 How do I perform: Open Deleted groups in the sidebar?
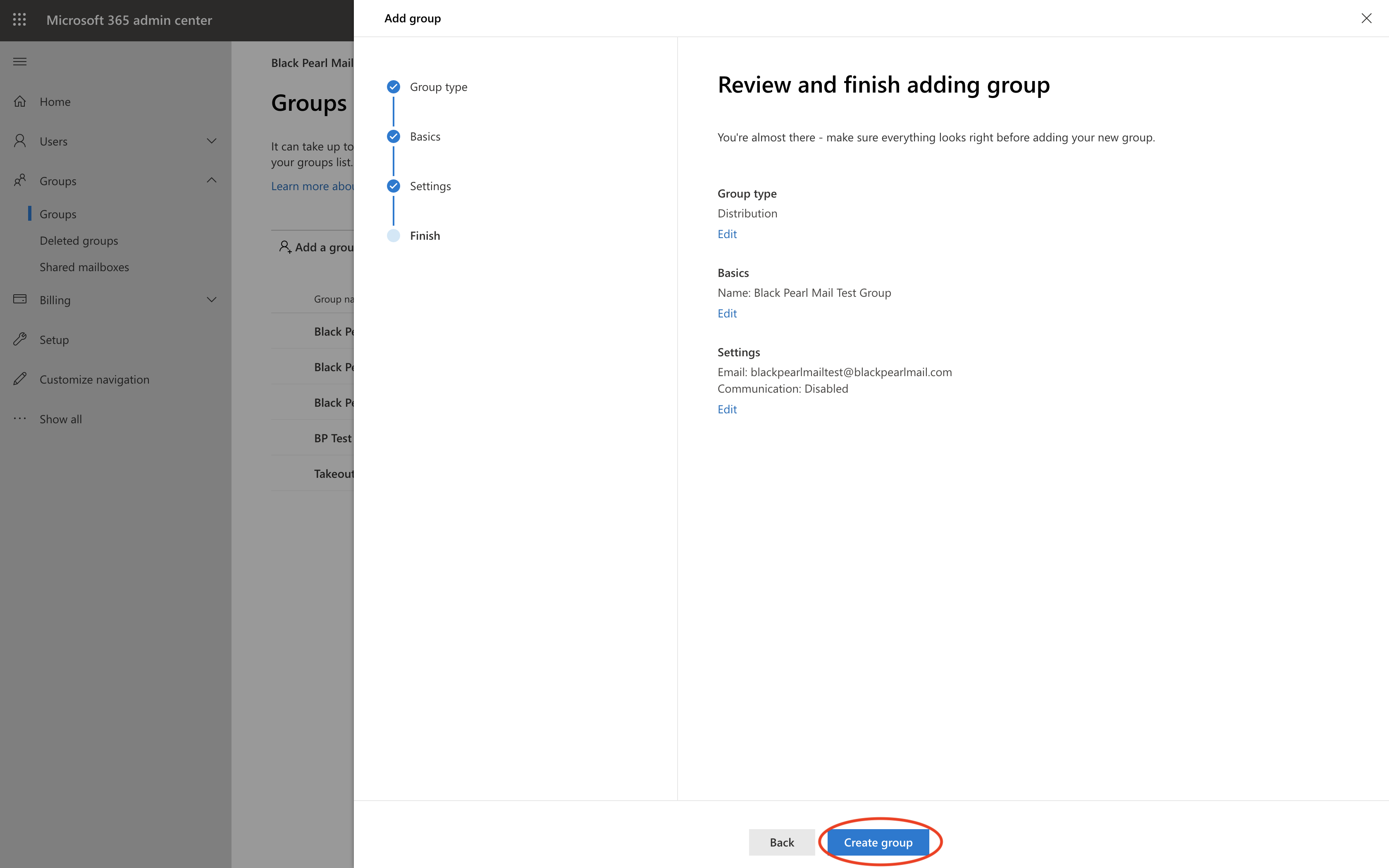point(79,241)
